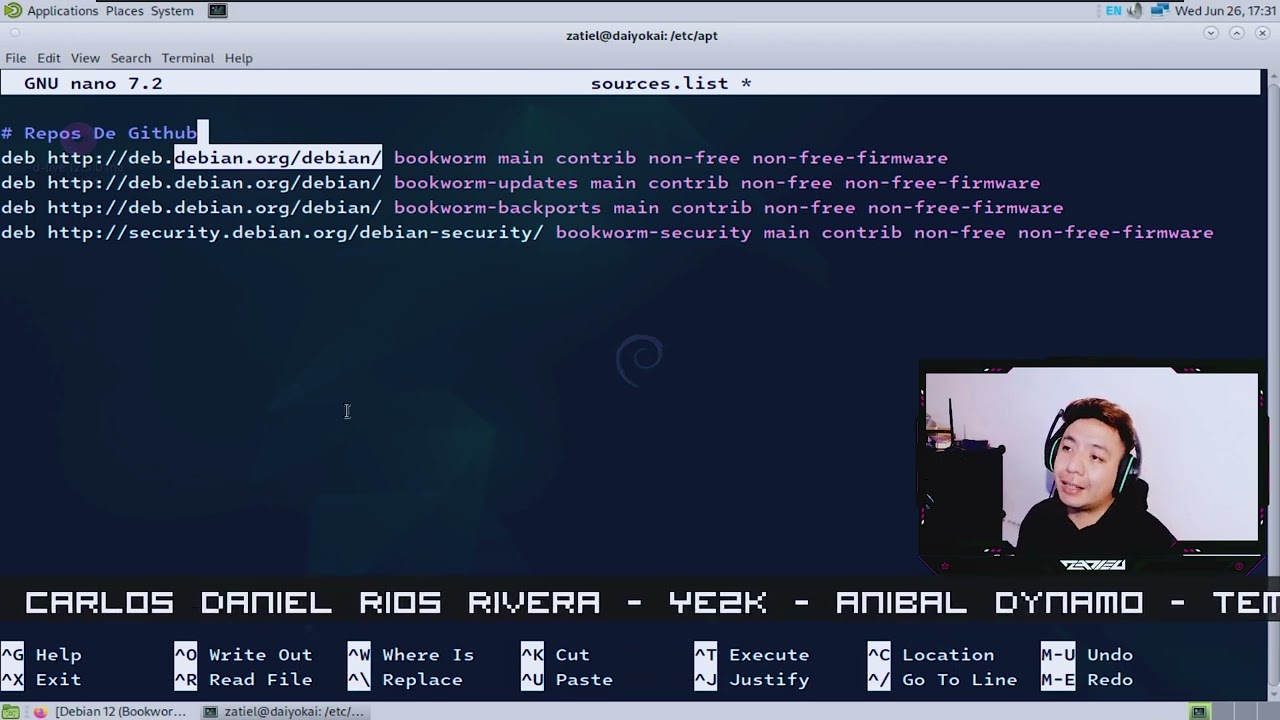Click the '^G Help' nano shortcut
This screenshot has height=720, width=1280.
click(41, 655)
